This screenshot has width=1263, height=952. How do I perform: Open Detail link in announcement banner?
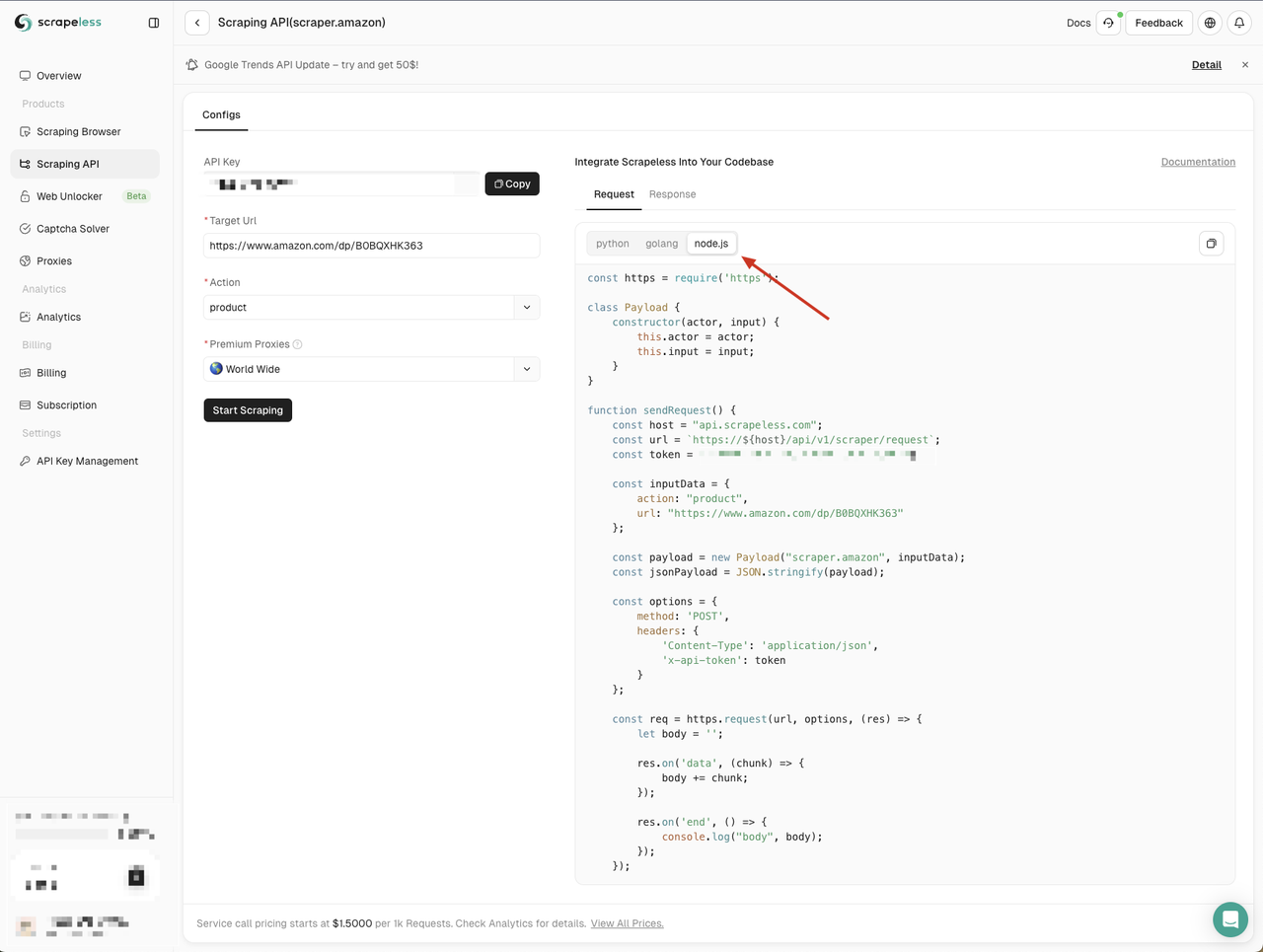(1206, 65)
